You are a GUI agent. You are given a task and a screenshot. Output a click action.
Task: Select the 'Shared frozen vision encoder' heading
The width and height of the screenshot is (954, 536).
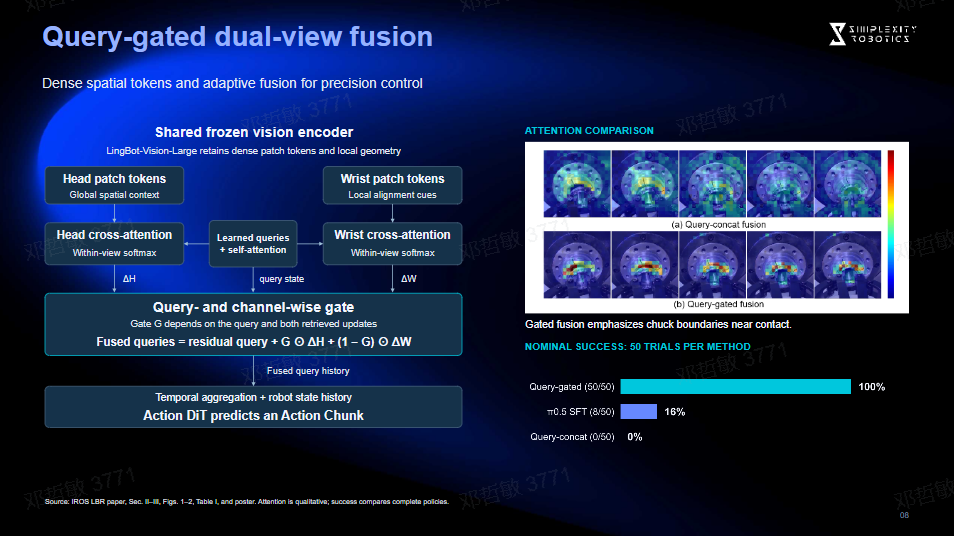pos(254,132)
